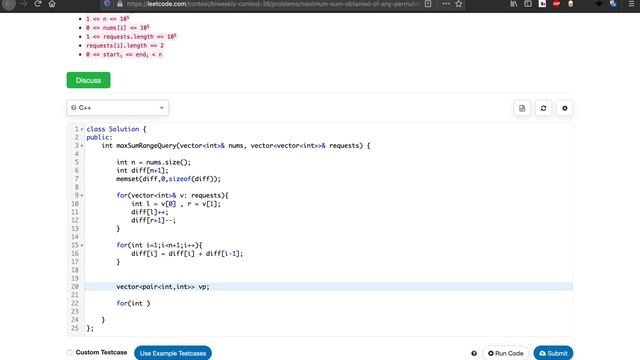Click the browser forward arrow
This screenshot has height=360, width=640.
(x=23, y=4)
